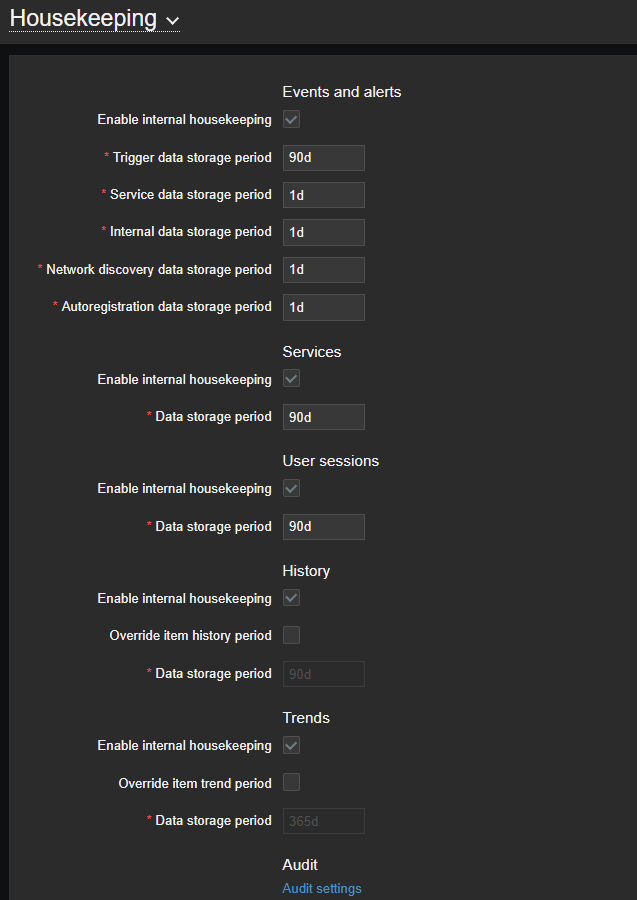Screen dimensions: 637x900
Task: Toggle Trends internal housekeeping checkbox
Action: coord(292,746)
